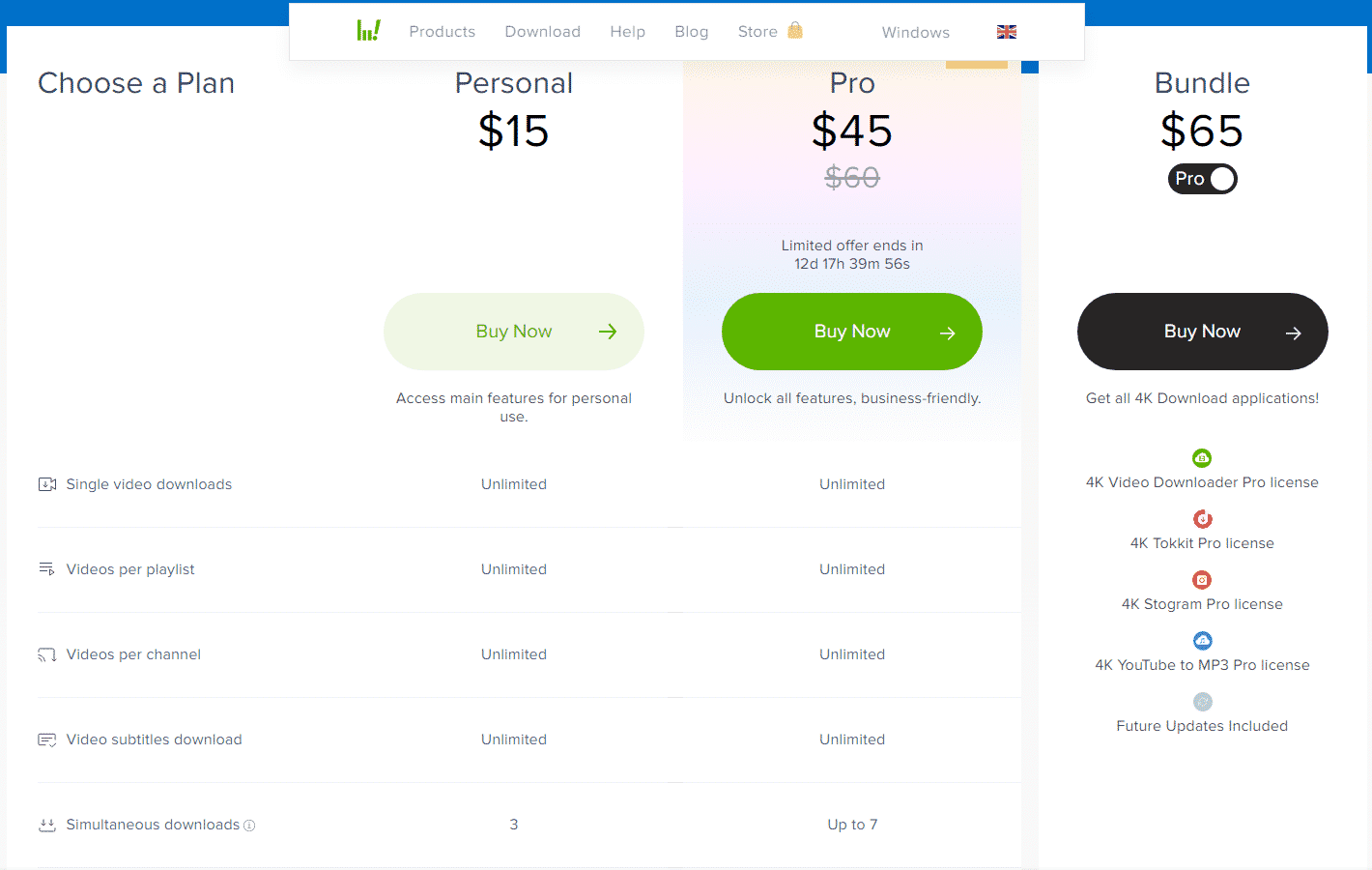Click the UK flag language icon
Screen dimensions: 1372x870
(1007, 32)
